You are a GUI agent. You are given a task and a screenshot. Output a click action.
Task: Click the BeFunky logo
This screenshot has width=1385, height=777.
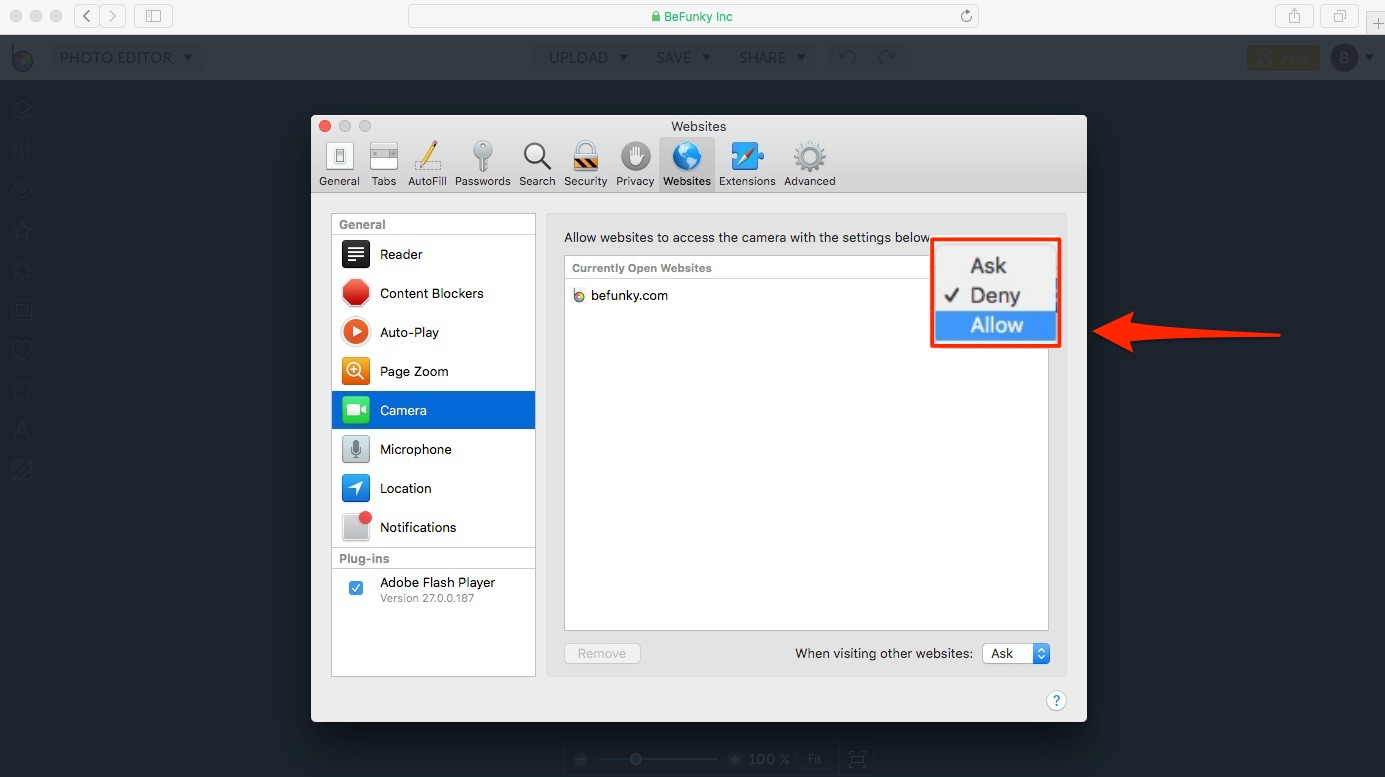point(22,58)
